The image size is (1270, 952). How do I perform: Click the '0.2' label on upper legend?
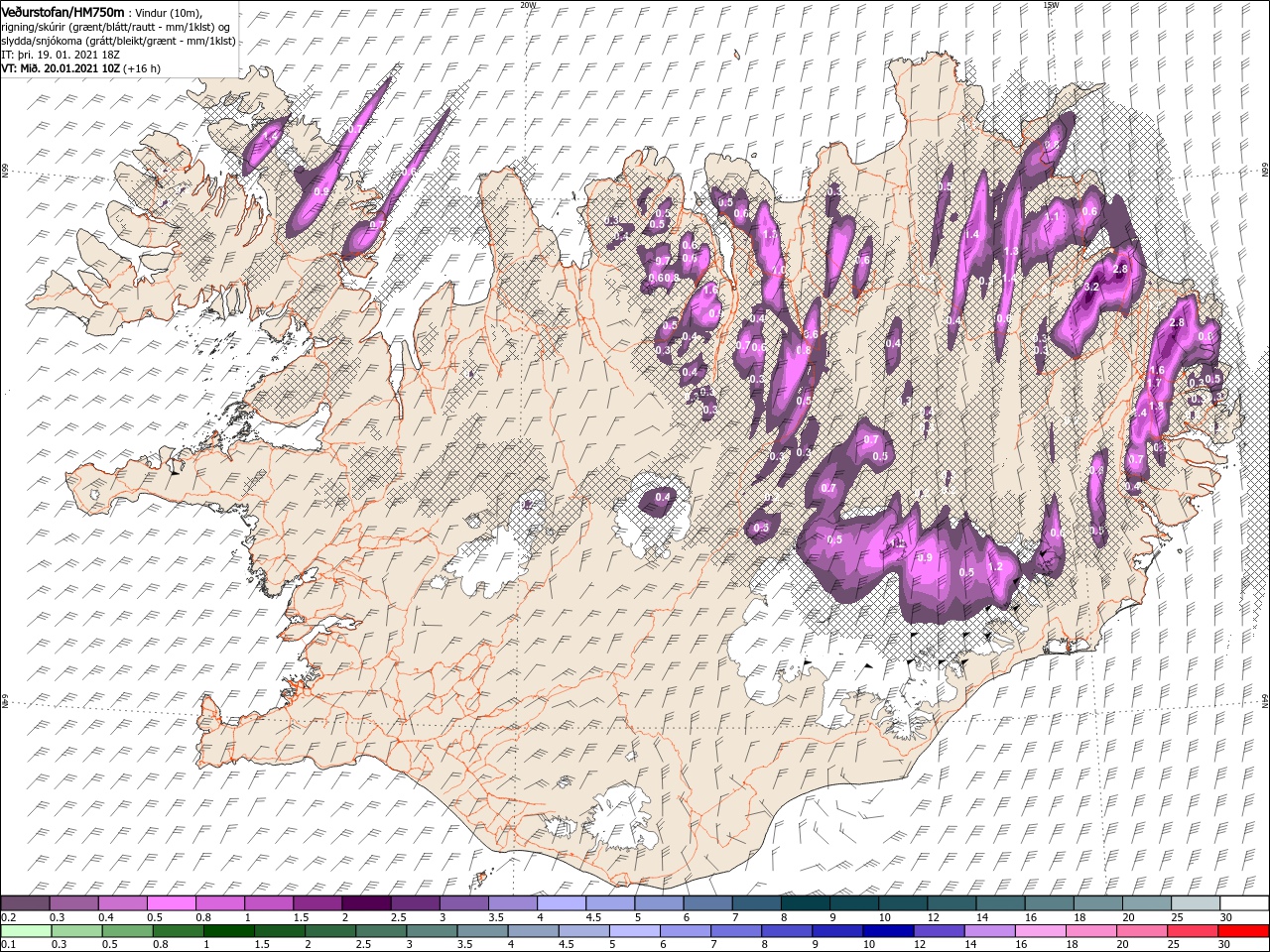[8, 917]
